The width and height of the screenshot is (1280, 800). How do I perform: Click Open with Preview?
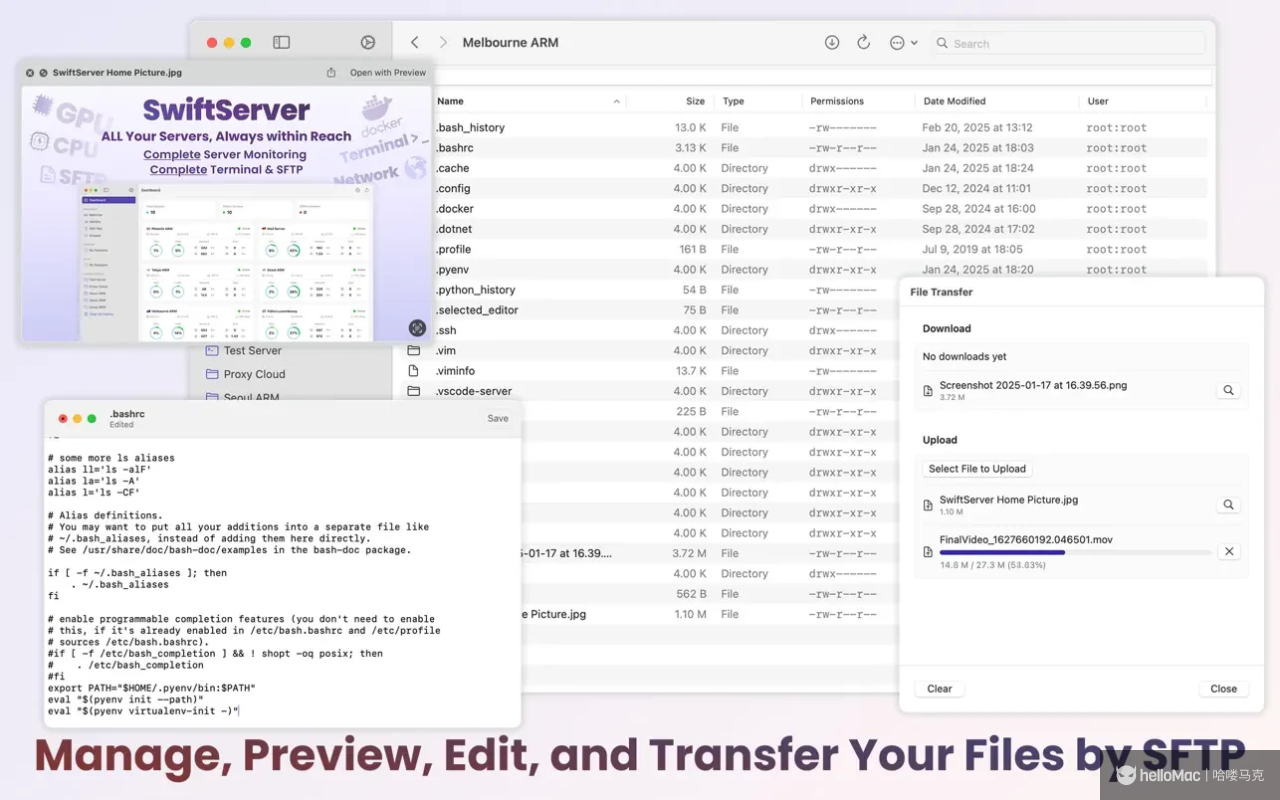tap(388, 73)
